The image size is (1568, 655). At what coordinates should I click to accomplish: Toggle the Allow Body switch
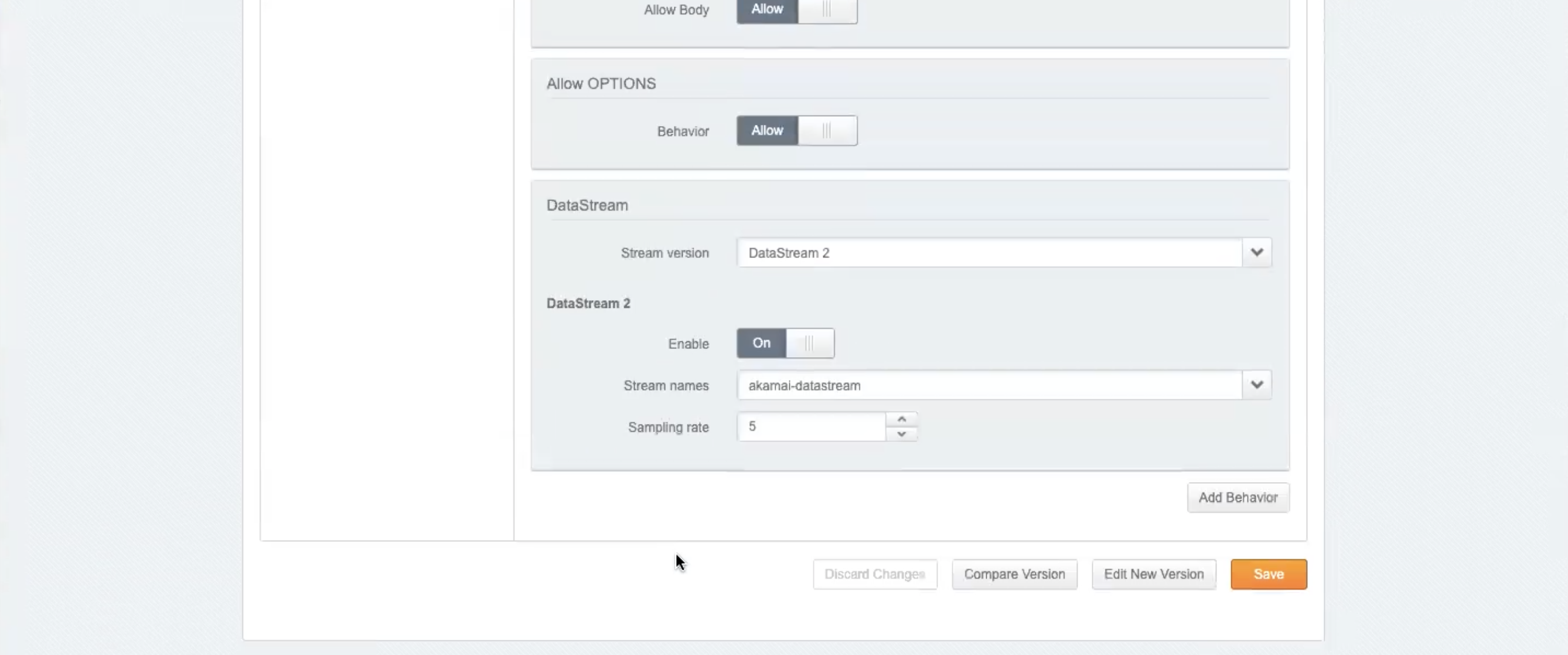[x=796, y=10]
